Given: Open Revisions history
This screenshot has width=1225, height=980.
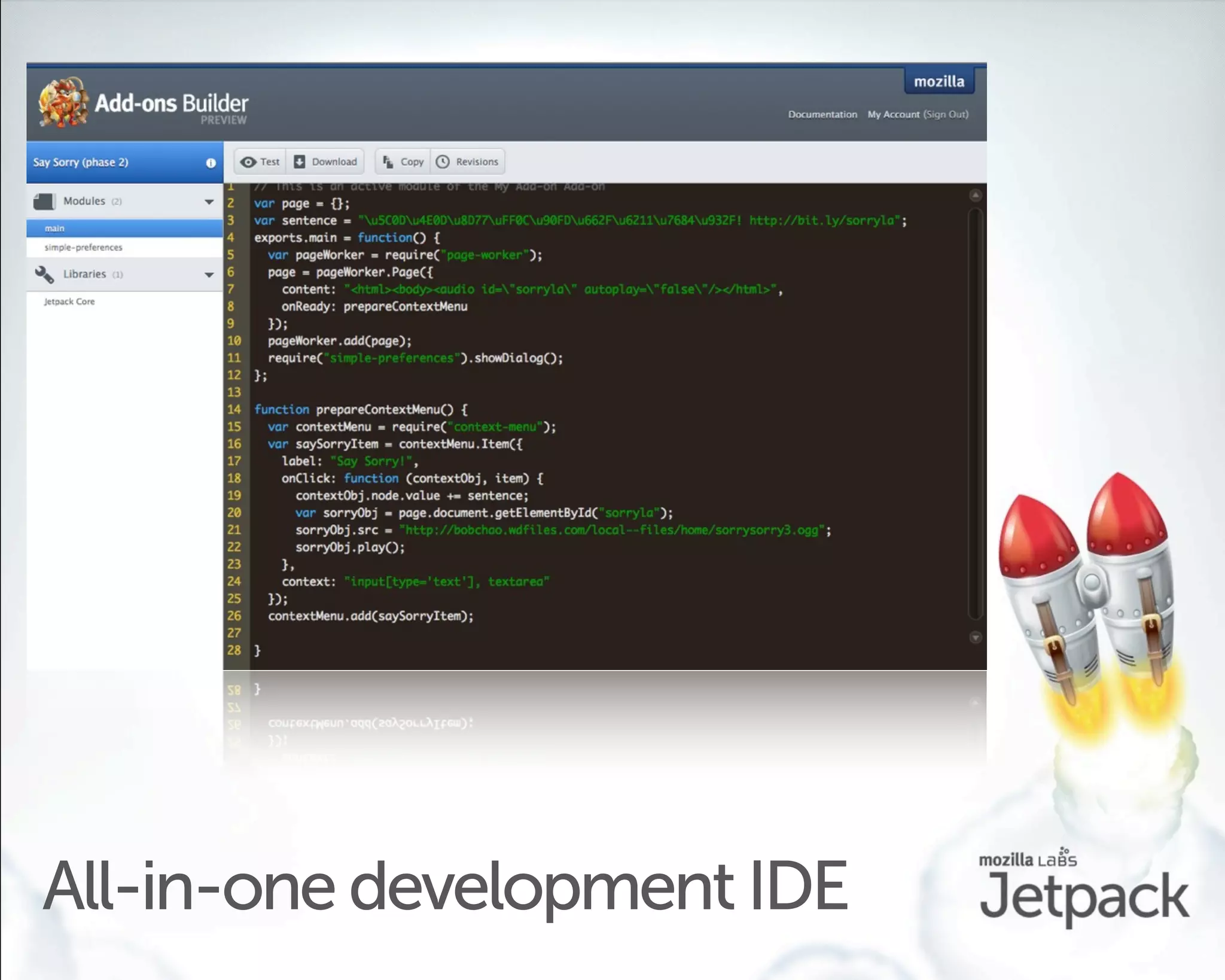Looking at the screenshot, I should click(467, 162).
